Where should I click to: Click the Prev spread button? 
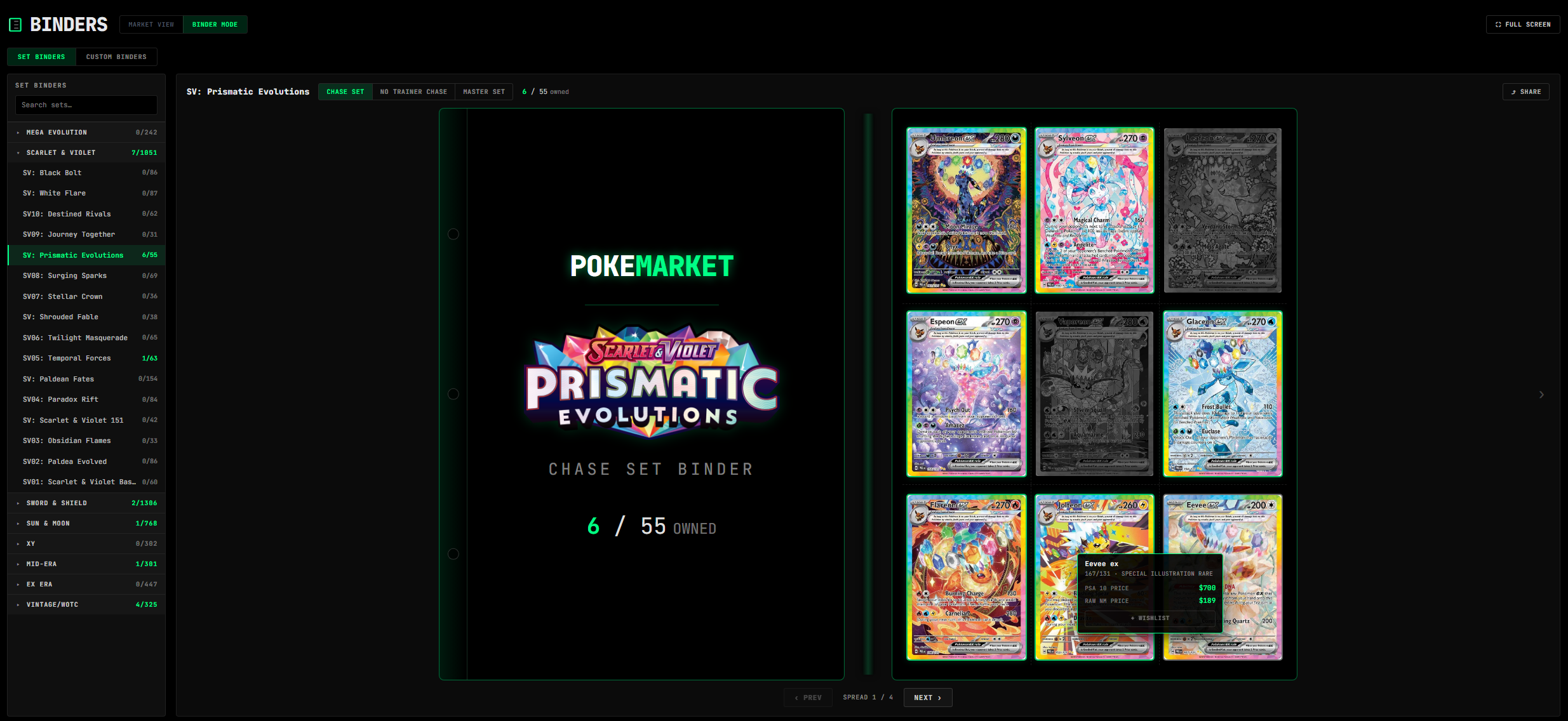tap(808, 698)
